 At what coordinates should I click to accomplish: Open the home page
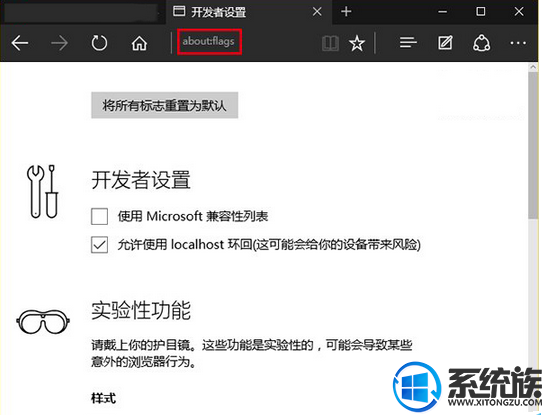coord(139,43)
